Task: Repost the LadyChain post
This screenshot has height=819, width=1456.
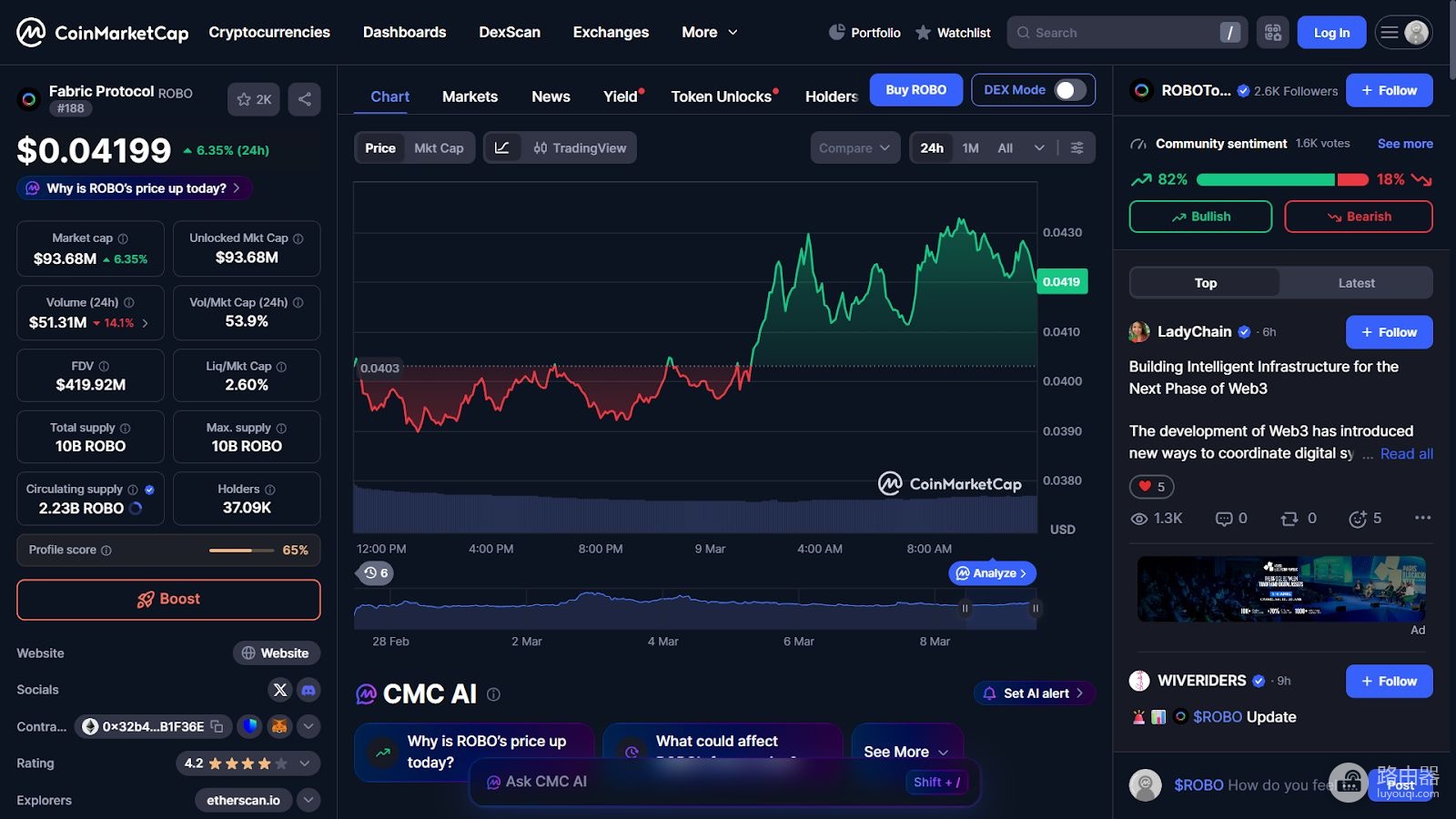Action: (x=1299, y=519)
